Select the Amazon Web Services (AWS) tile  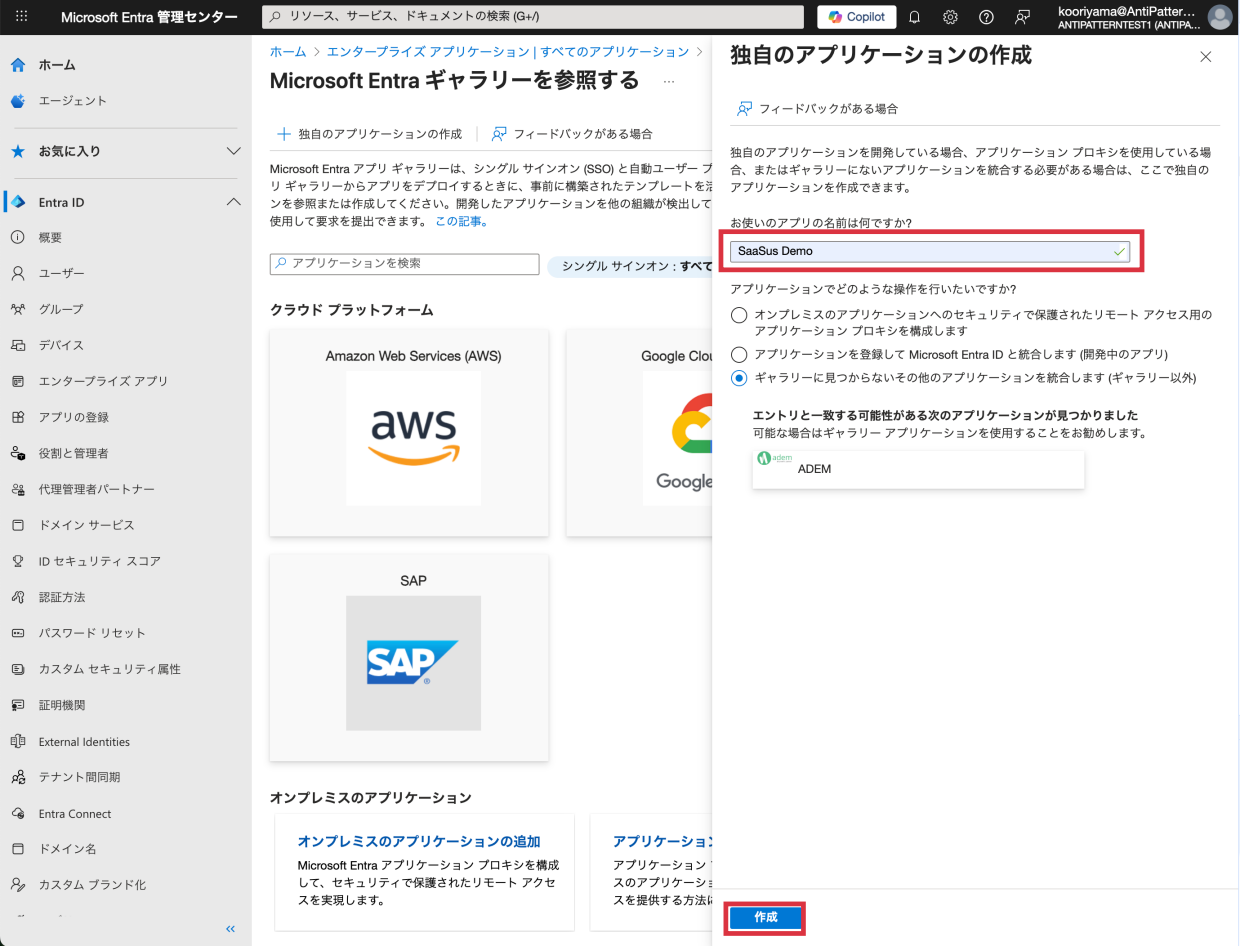click(409, 433)
